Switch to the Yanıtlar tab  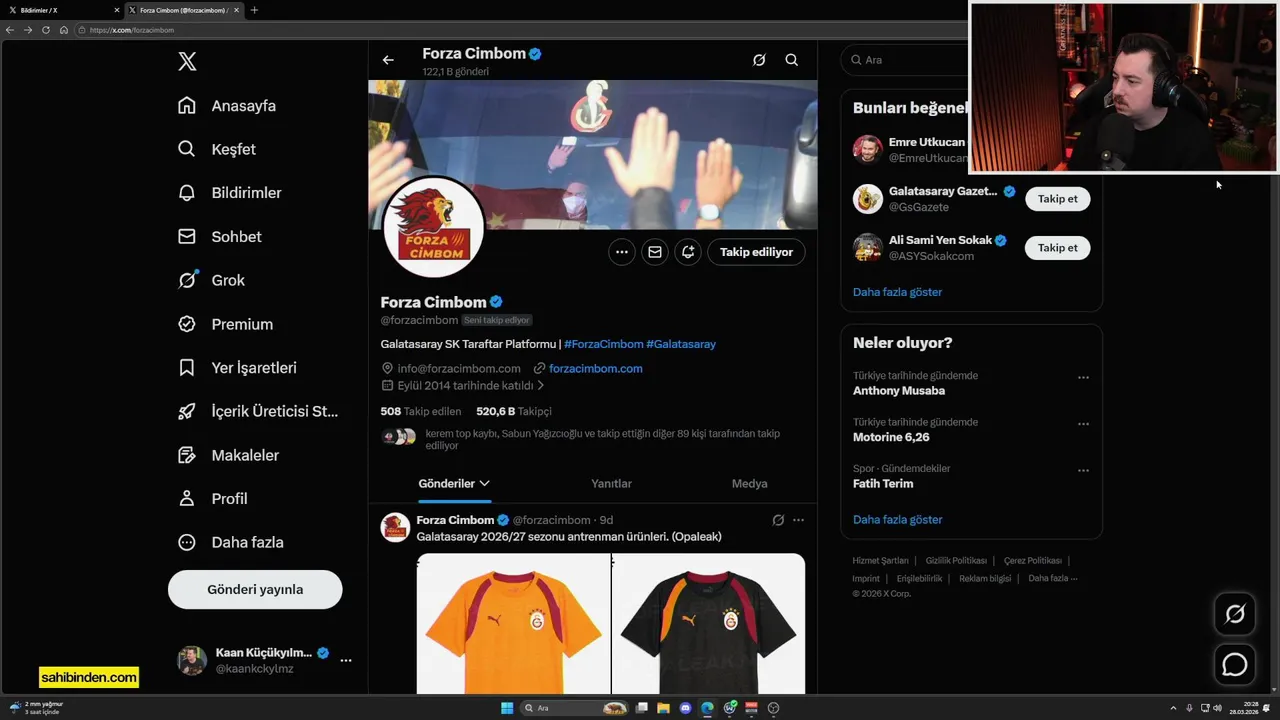611,484
